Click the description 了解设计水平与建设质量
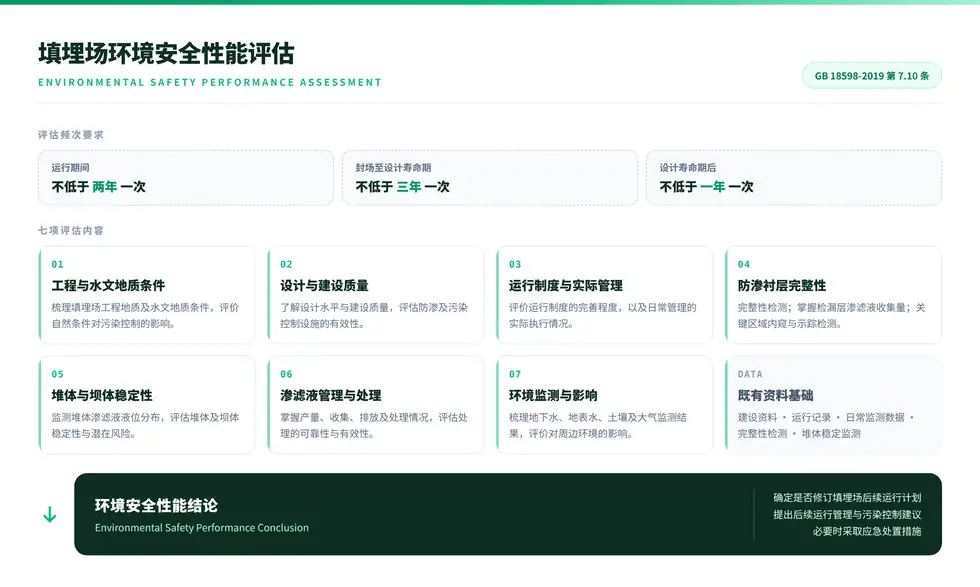This screenshot has height=587, width=980. [x=374, y=316]
